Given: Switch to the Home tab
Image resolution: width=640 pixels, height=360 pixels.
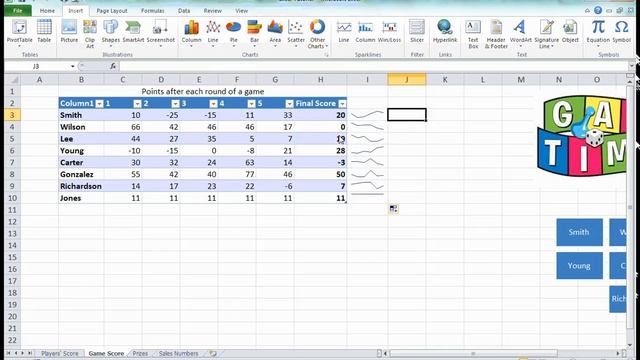Looking at the screenshot, I should (x=47, y=11).
